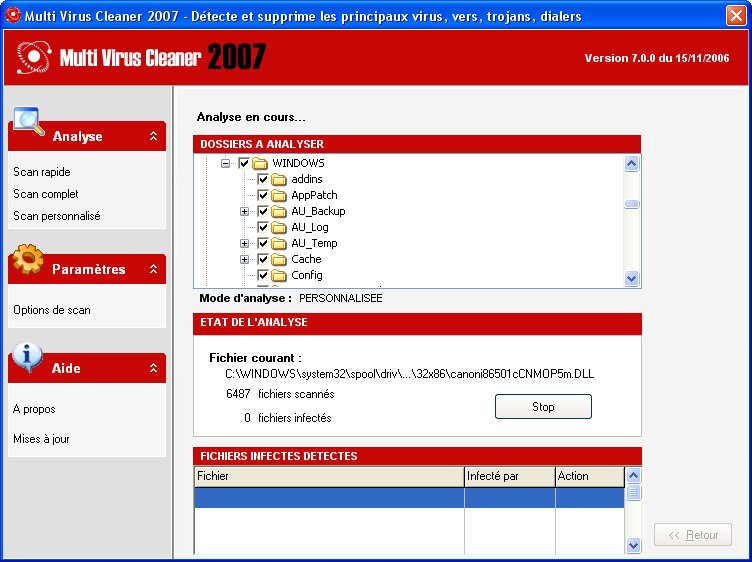Expand the AU_Temp folder node
The image size is (752, 562).
(x=244, y=244)
